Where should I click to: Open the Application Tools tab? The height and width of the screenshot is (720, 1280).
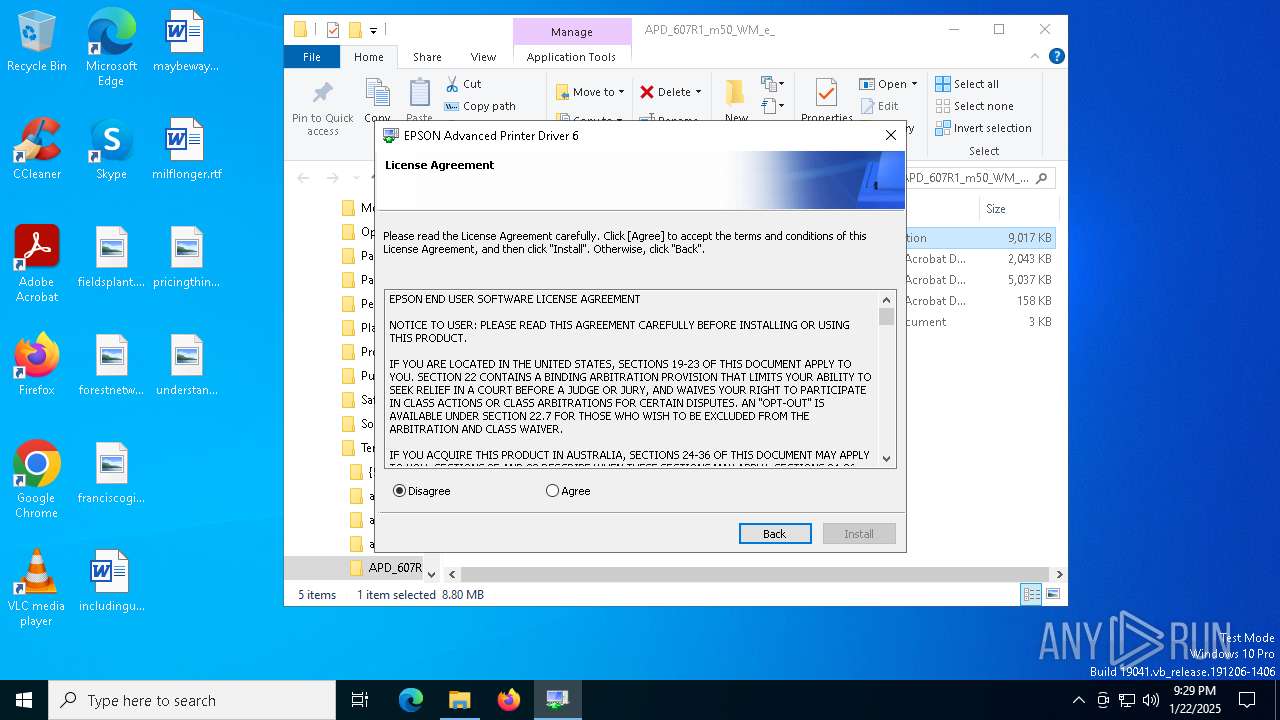571,57
